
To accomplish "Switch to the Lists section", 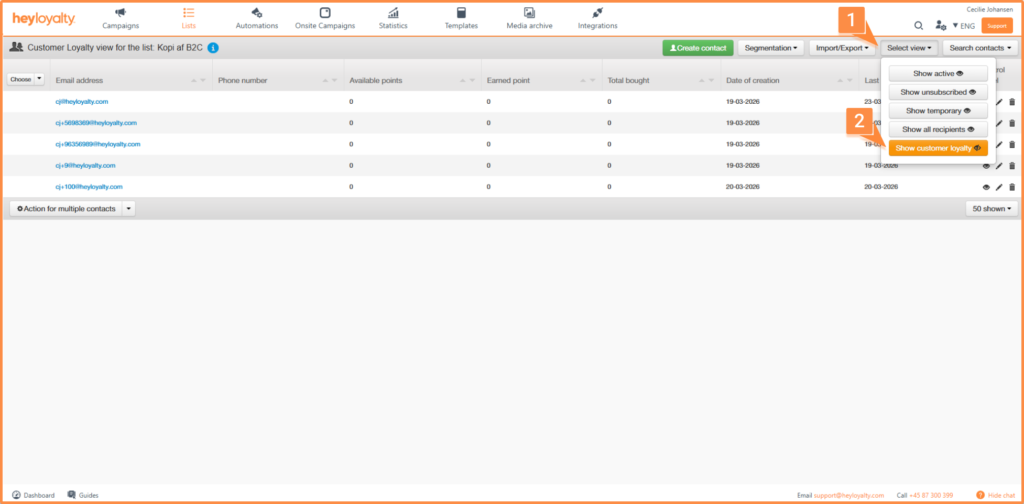I will [x=188, y=18].
